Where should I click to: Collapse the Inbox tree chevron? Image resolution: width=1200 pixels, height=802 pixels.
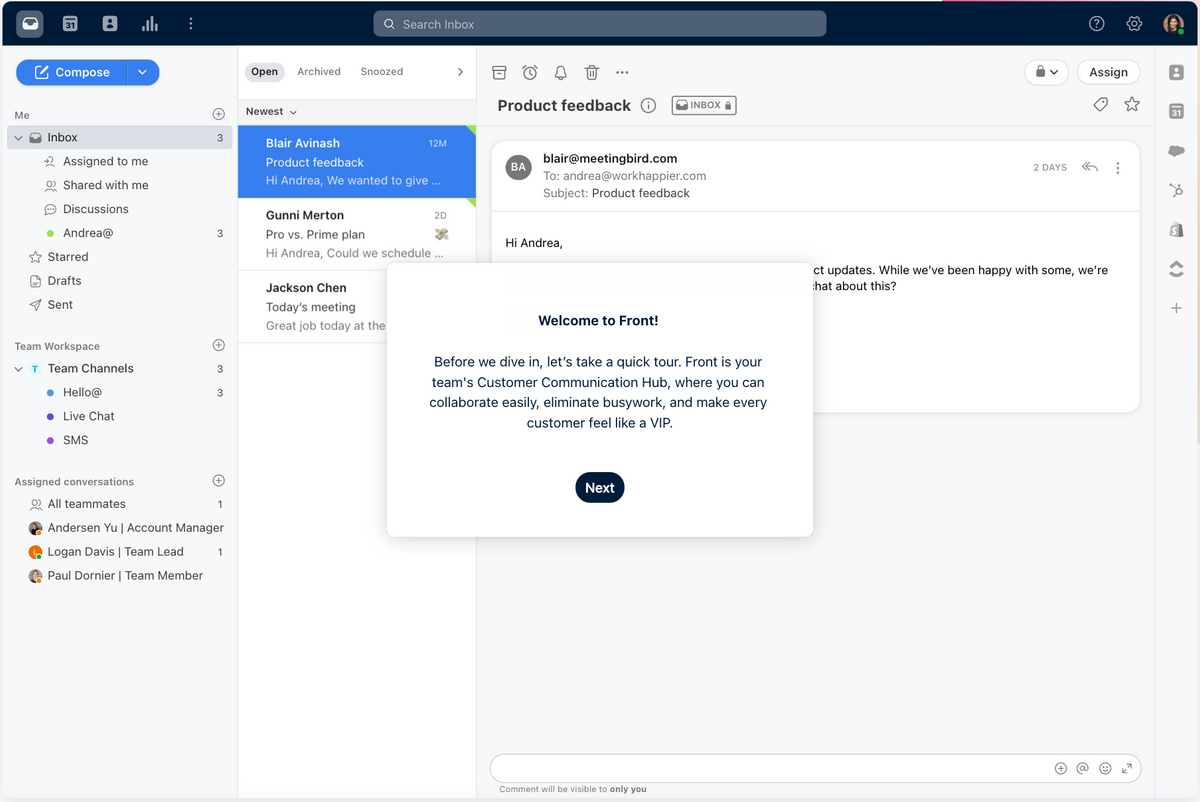19,138
